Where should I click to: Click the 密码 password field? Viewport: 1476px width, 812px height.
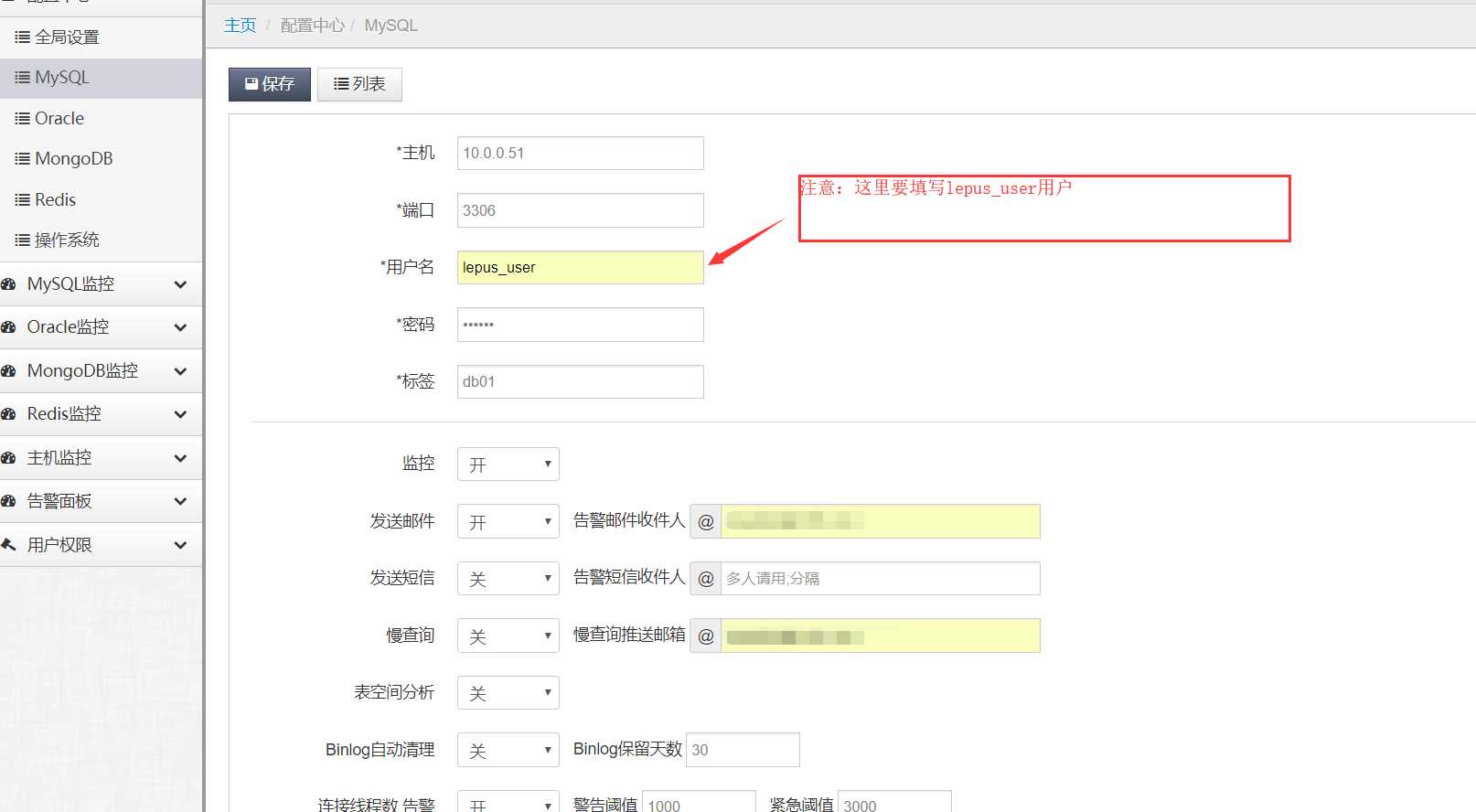click(581, 325)
